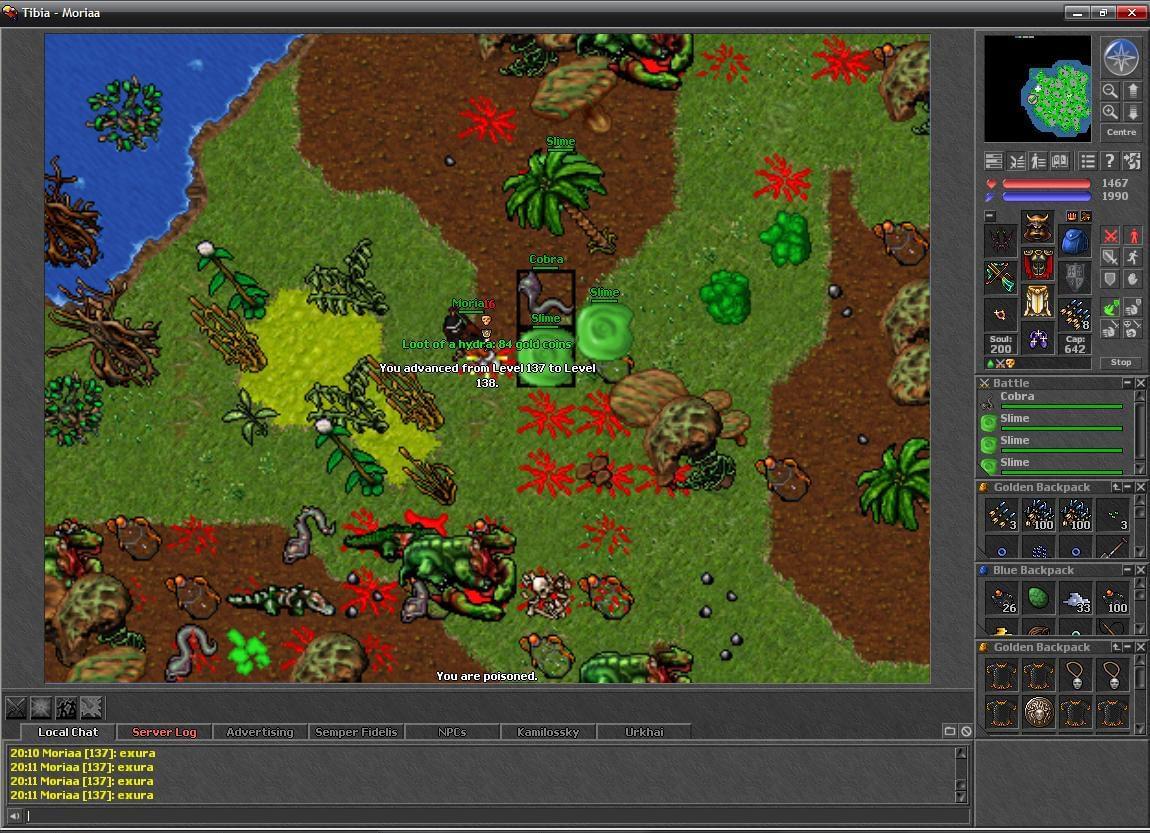The image size is (1150, 833).
Task: Open the Advertising chat tab
Action: pos(260,732)
